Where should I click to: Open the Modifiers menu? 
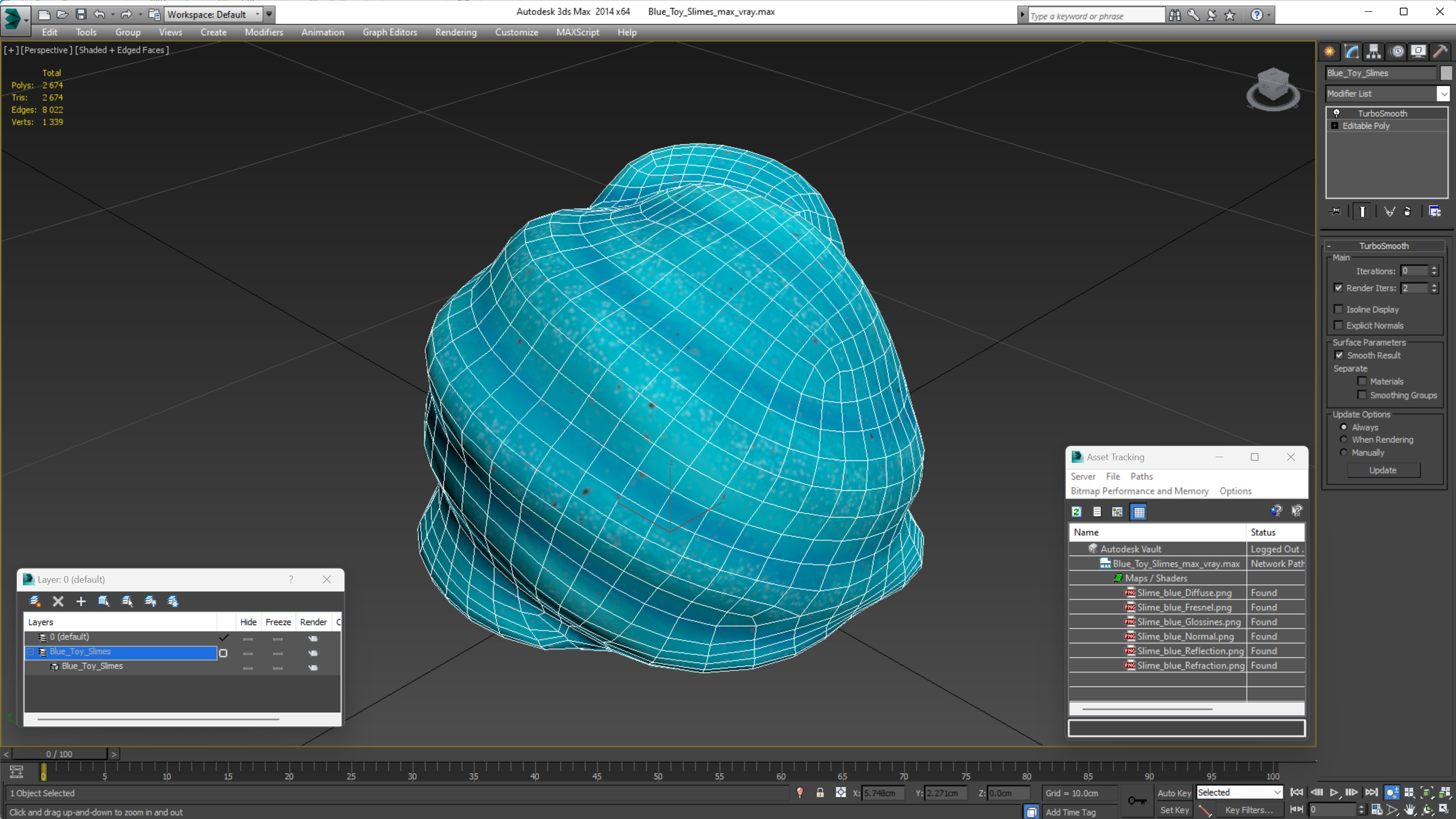[264, 32]
